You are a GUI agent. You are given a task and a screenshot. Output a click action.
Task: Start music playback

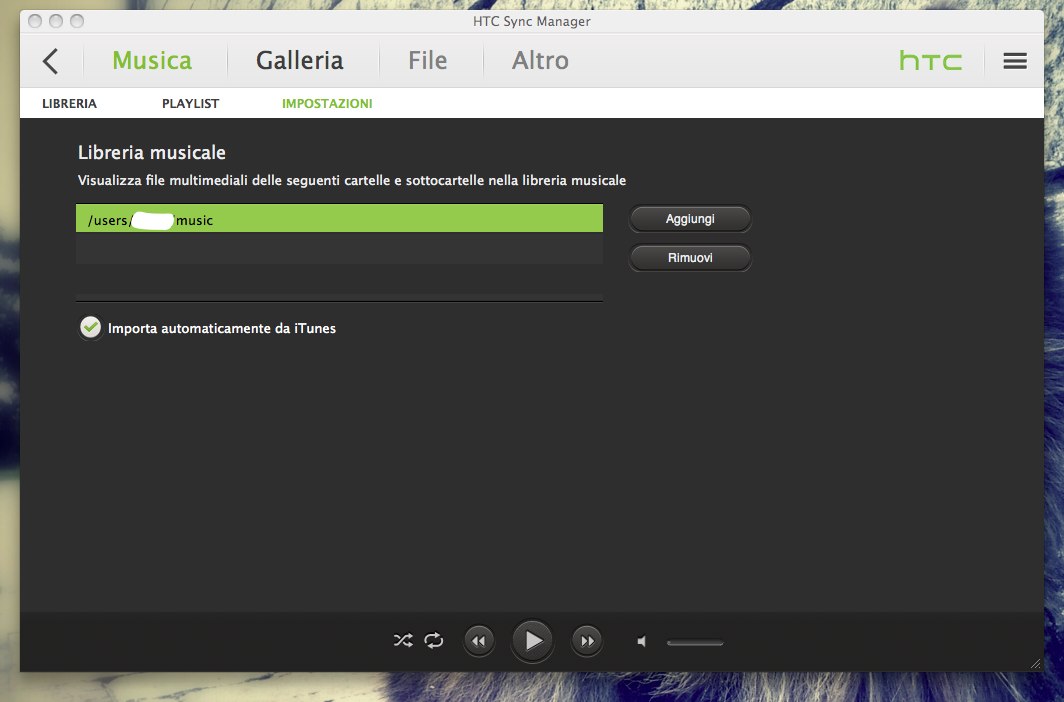coord(533,641)
